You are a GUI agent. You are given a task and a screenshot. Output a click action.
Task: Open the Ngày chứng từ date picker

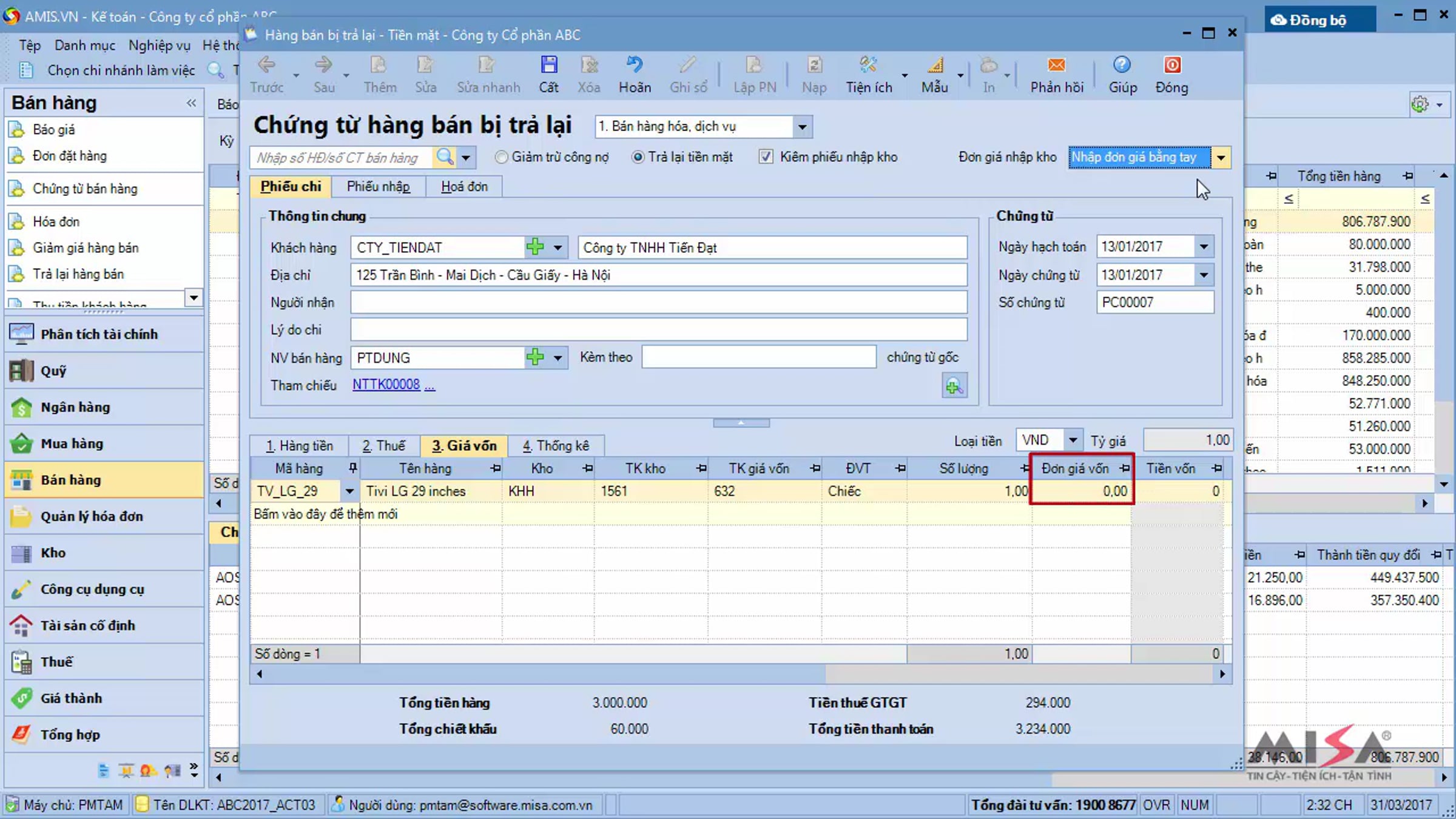click(x=1204, y=275)
